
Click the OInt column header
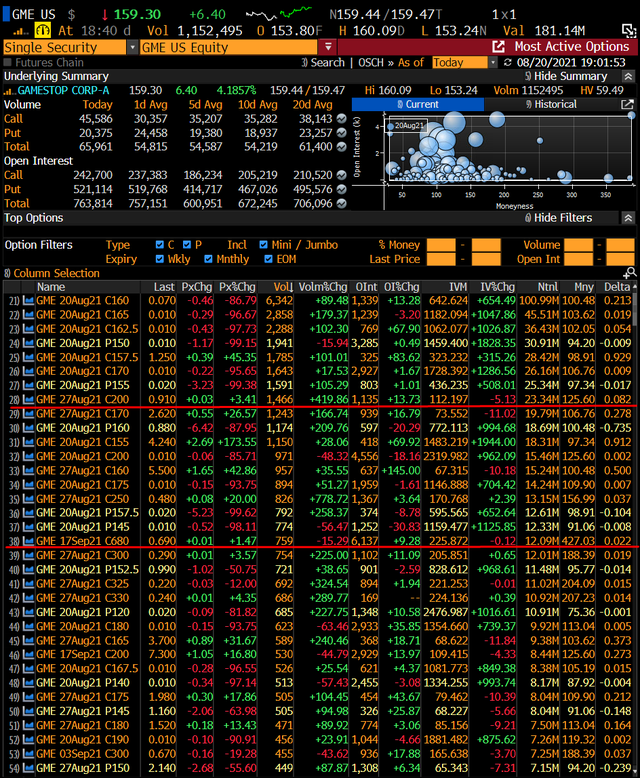(366, 287)
